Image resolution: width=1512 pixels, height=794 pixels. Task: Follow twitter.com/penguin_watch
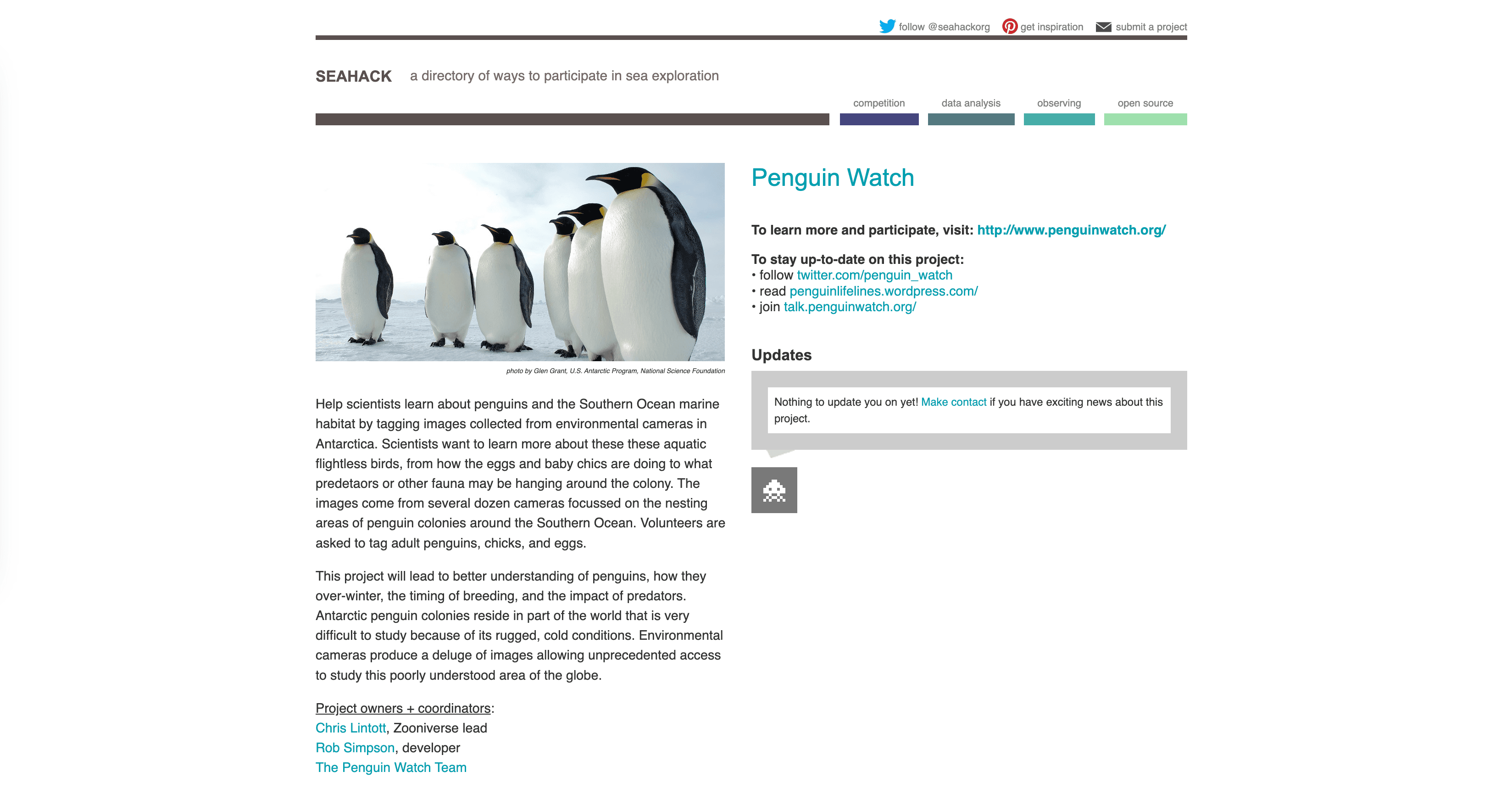tap(874, 274)
